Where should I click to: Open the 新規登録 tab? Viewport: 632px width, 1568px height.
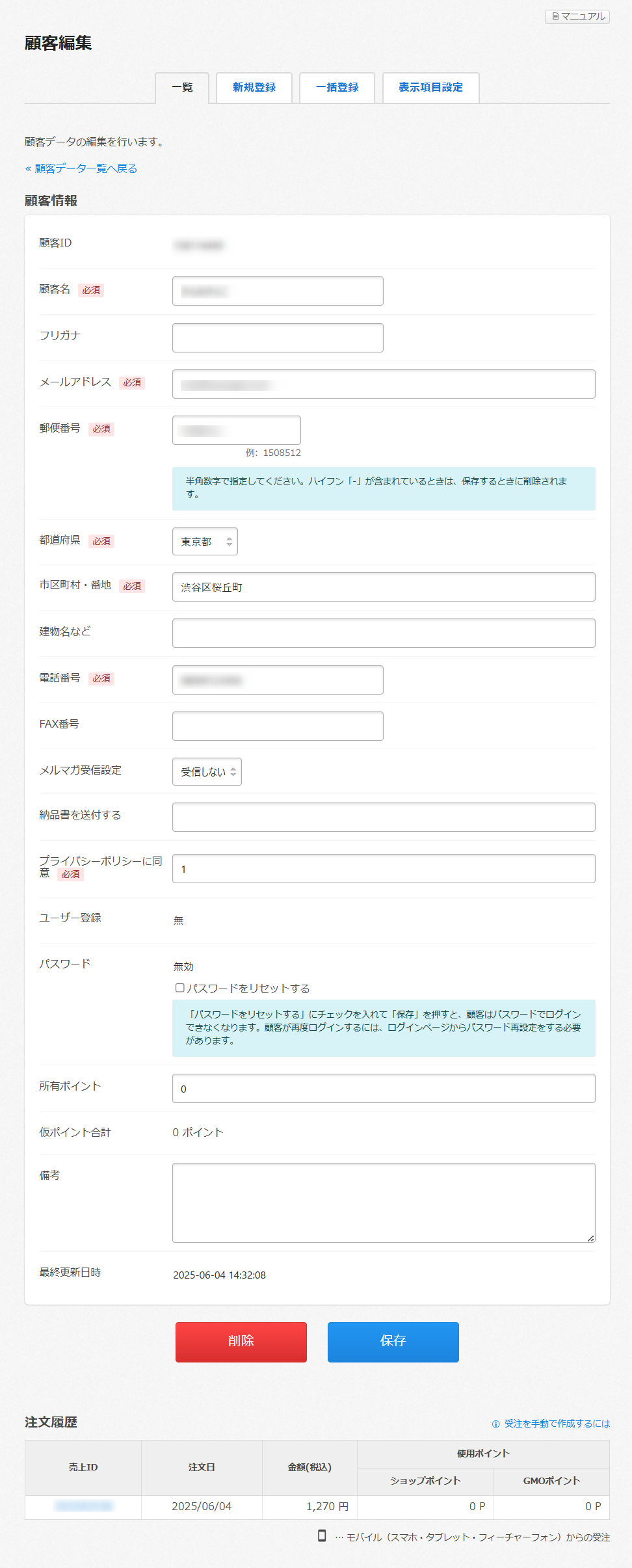[254, 88]
